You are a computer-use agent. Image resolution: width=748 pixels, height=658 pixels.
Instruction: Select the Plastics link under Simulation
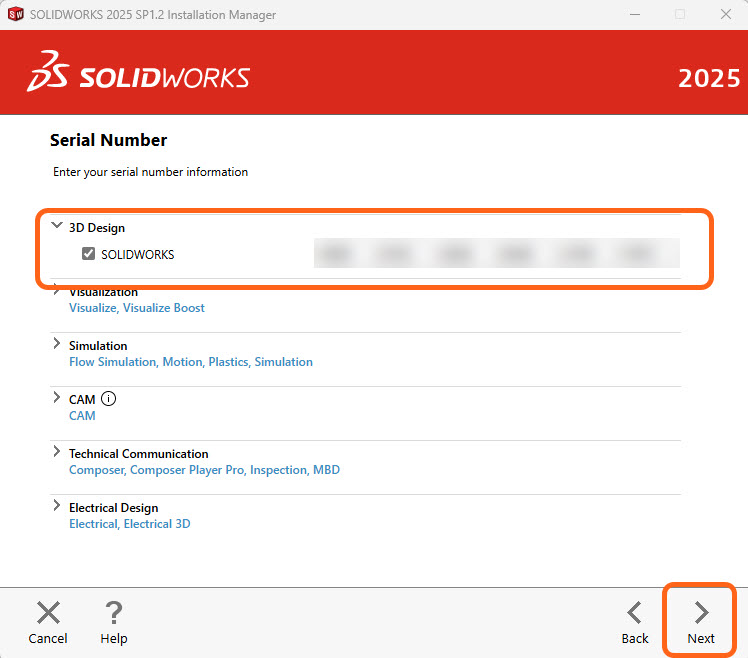[x=228, y=362]
